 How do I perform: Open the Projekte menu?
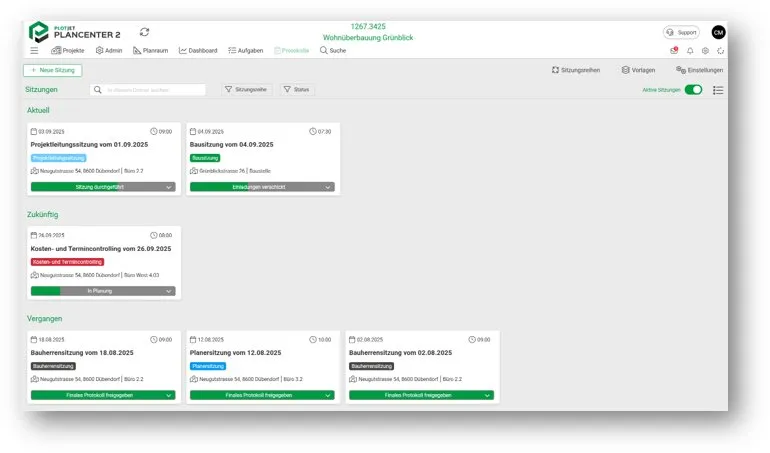(x=68, y=51)
